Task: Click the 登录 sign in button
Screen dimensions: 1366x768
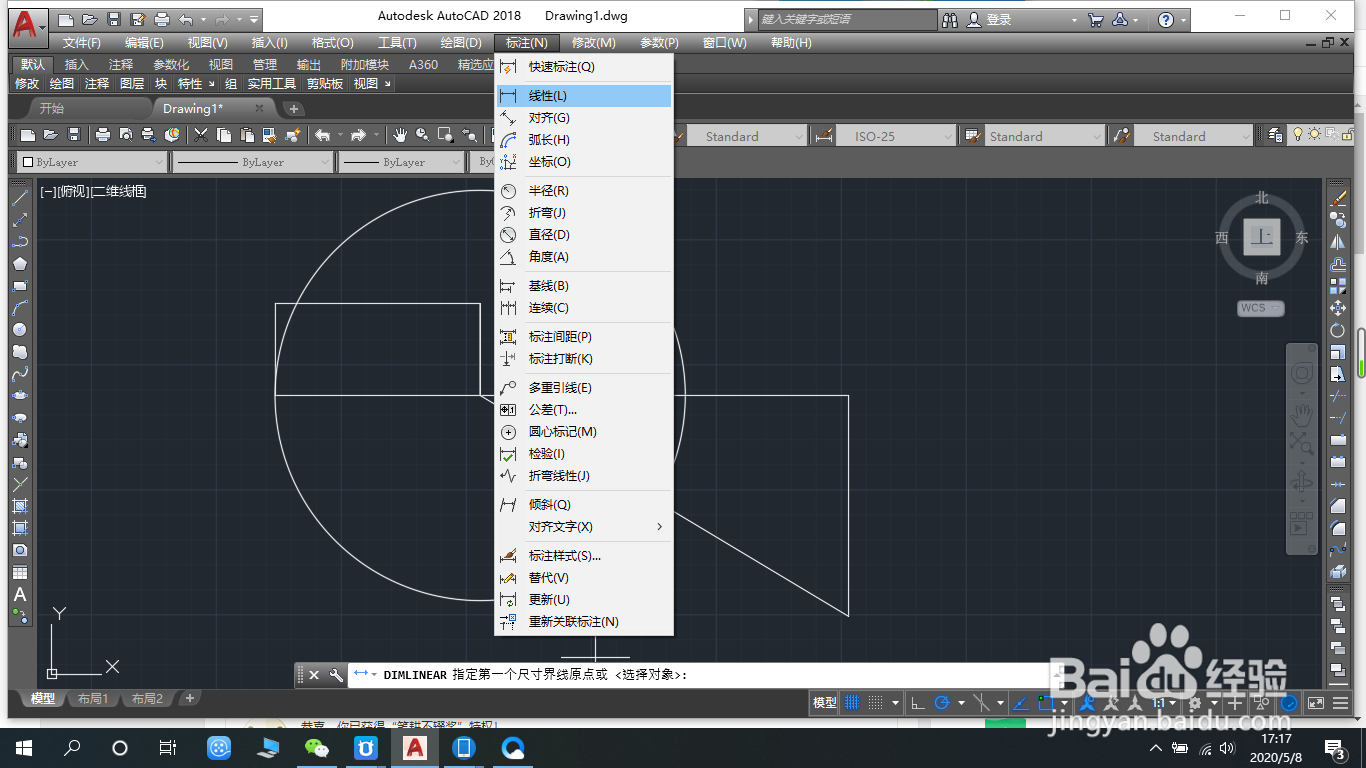Action: 990,19
